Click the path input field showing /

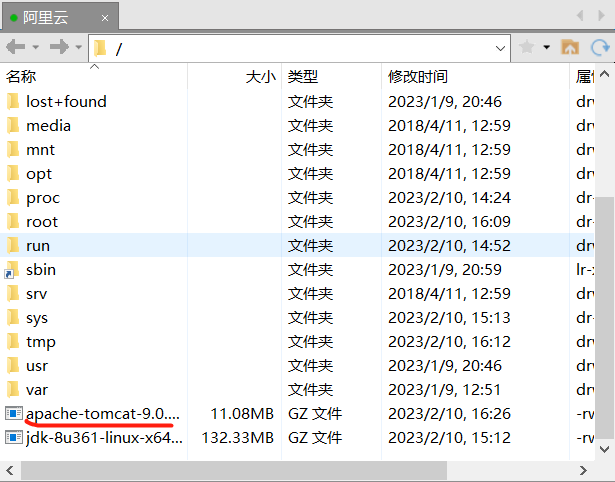[299, 48]
